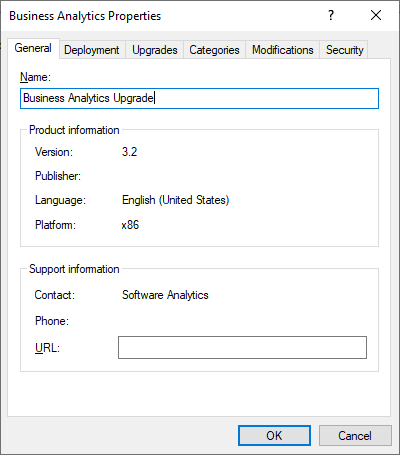Click the question mark help button

coord(331,15)
